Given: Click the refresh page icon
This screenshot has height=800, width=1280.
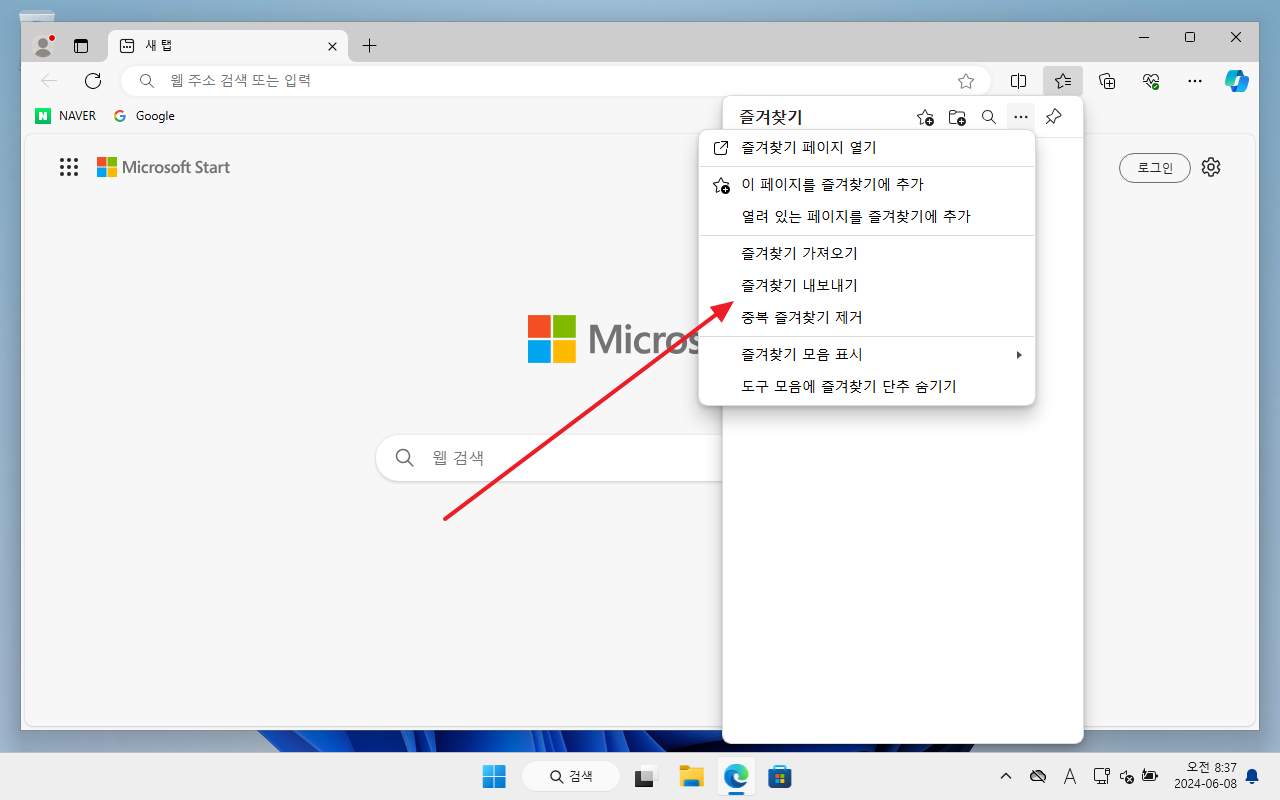Looking at the screenshot, I should (x=93, y=81).
